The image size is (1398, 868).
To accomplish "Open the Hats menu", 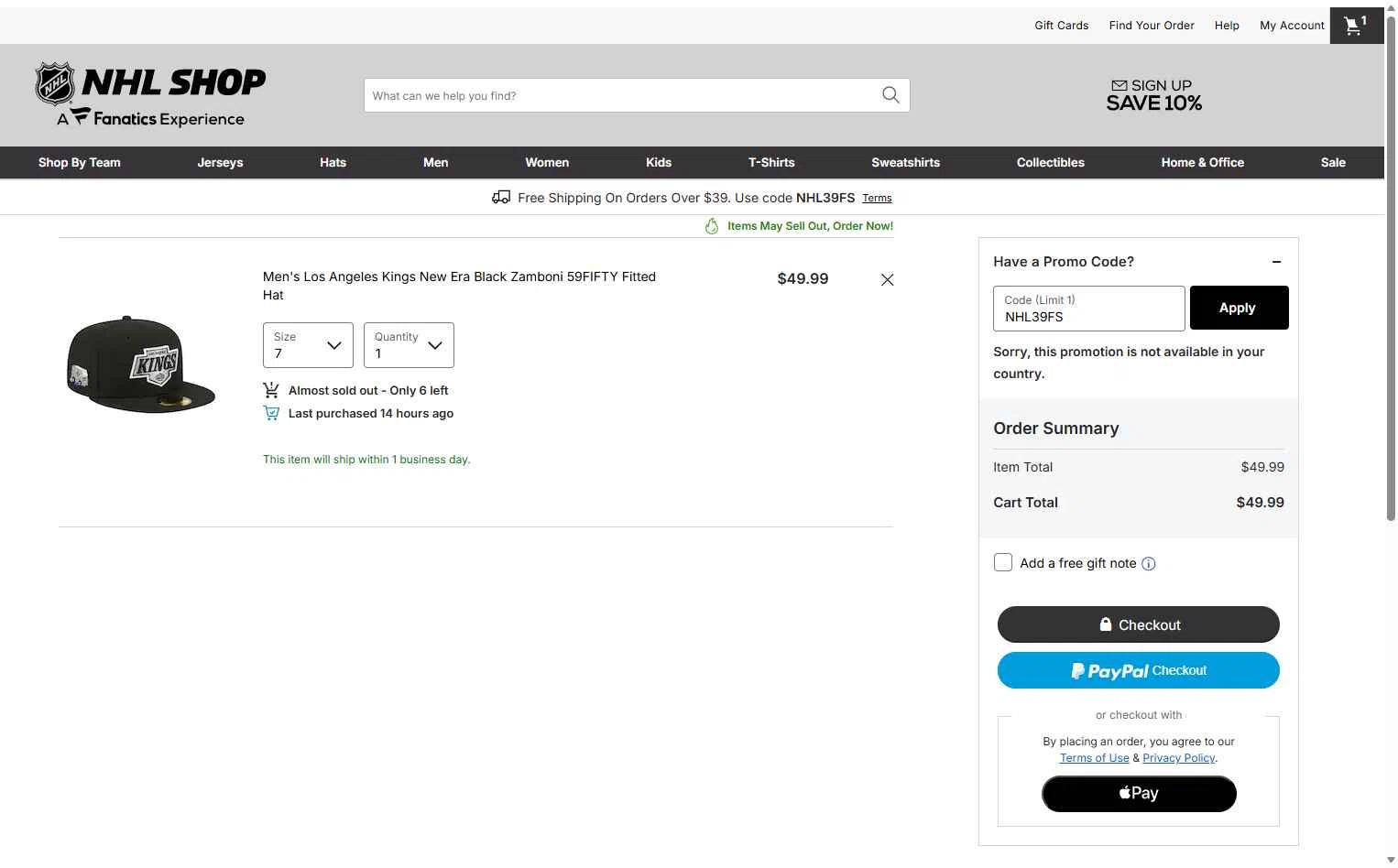I will [333, 163].
